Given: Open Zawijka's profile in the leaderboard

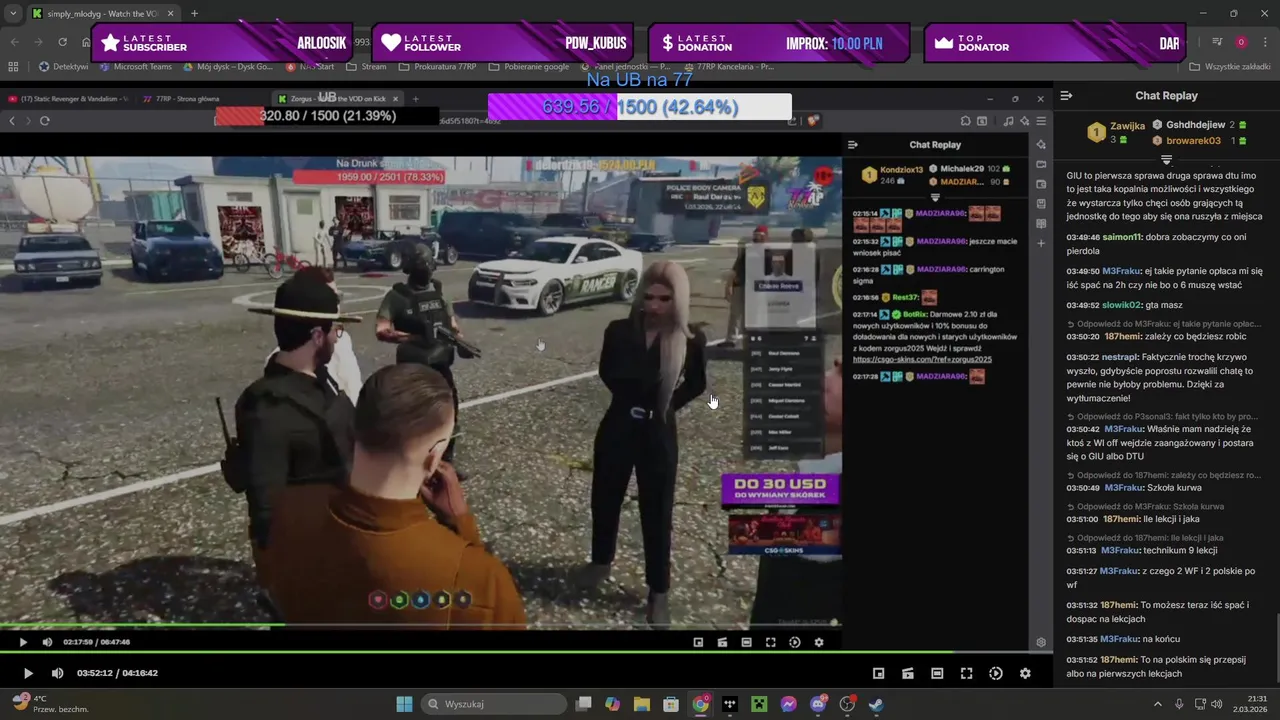Looking at the screenshot, I should tap(1127, 126).
